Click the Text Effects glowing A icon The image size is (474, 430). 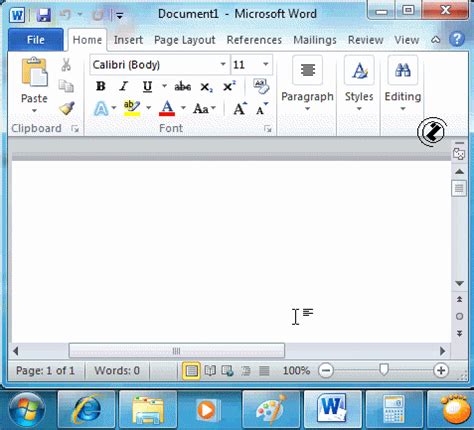coord(101,109)
